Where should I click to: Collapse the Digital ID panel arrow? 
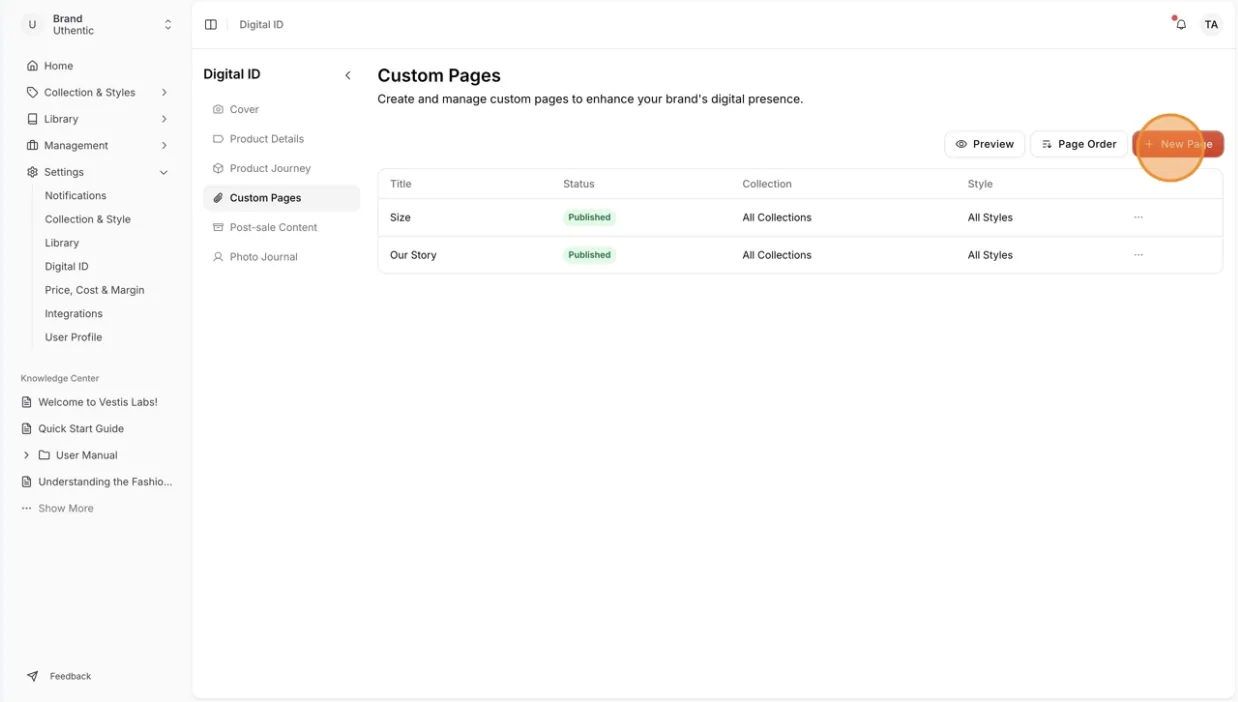348,75
